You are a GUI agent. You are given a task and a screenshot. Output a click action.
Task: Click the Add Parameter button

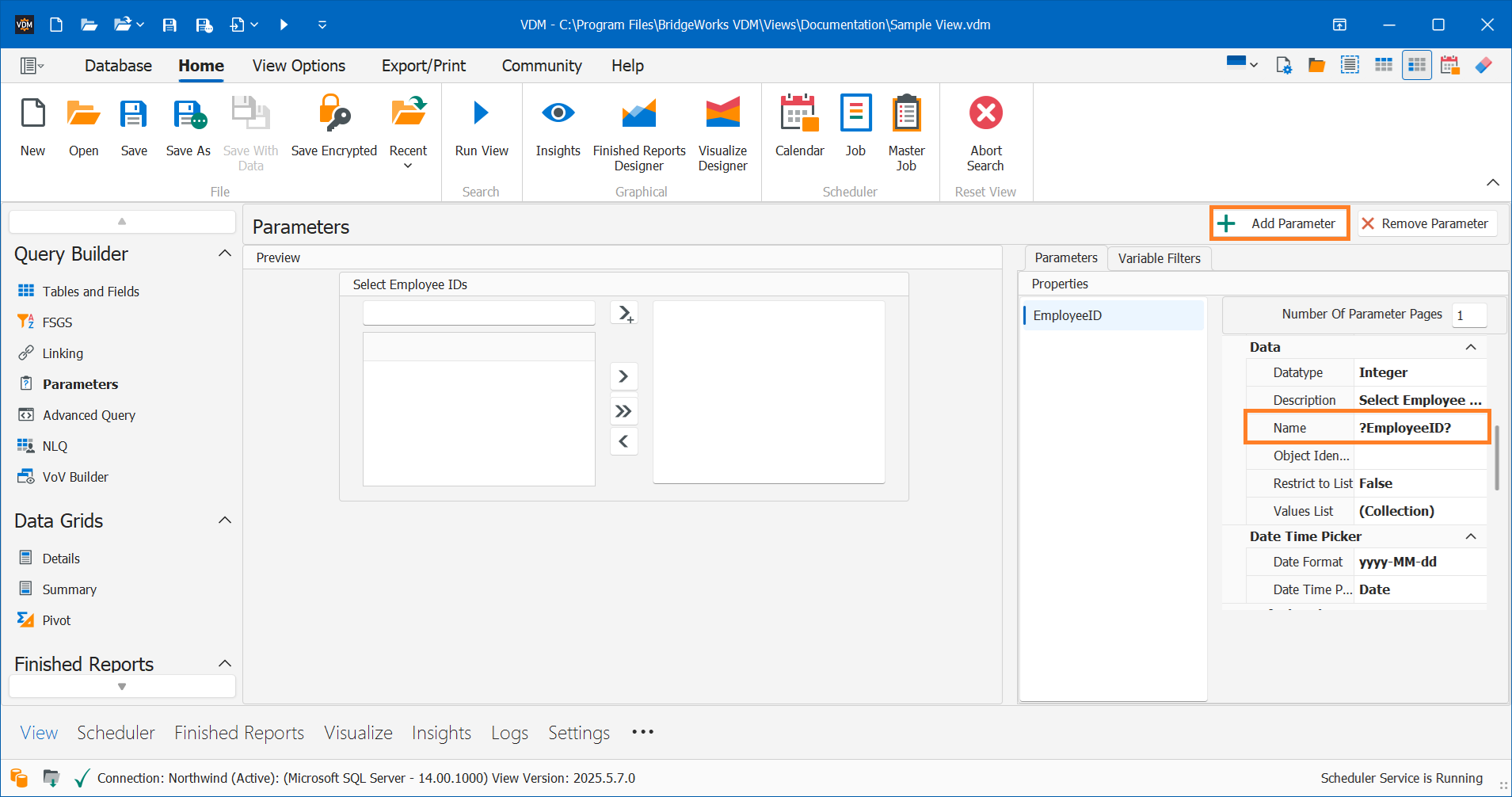click(x=1278, y=223)
